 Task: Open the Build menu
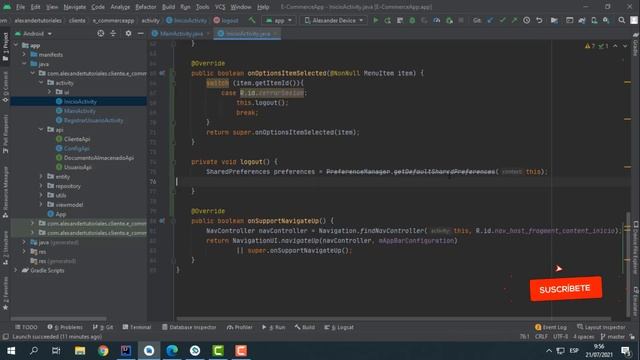pos(168,7)
